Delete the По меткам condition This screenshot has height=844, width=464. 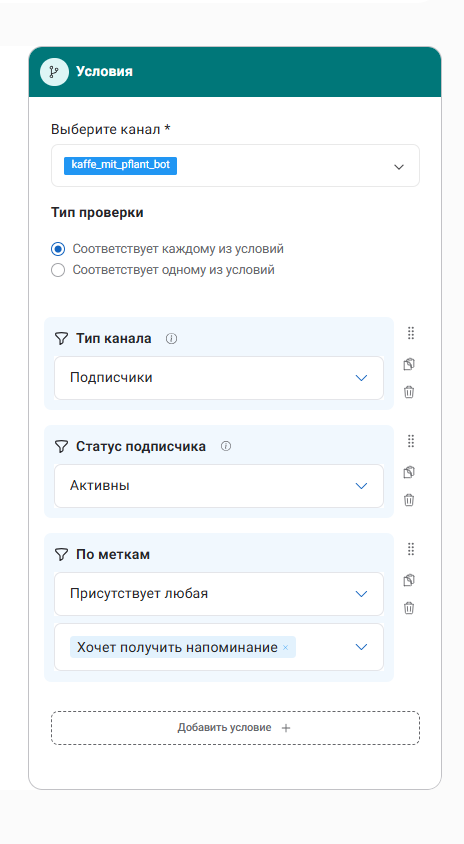(x=409, y=608)
